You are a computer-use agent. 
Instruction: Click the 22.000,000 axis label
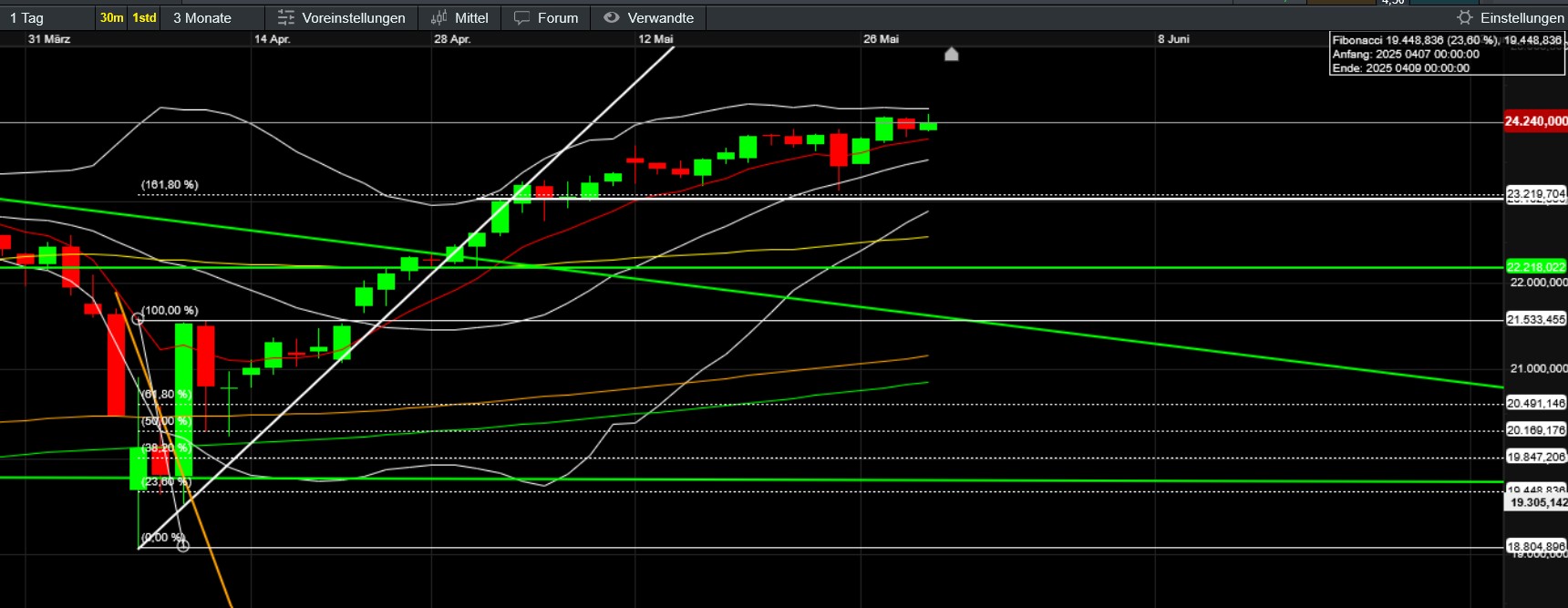pos(1539,283)
